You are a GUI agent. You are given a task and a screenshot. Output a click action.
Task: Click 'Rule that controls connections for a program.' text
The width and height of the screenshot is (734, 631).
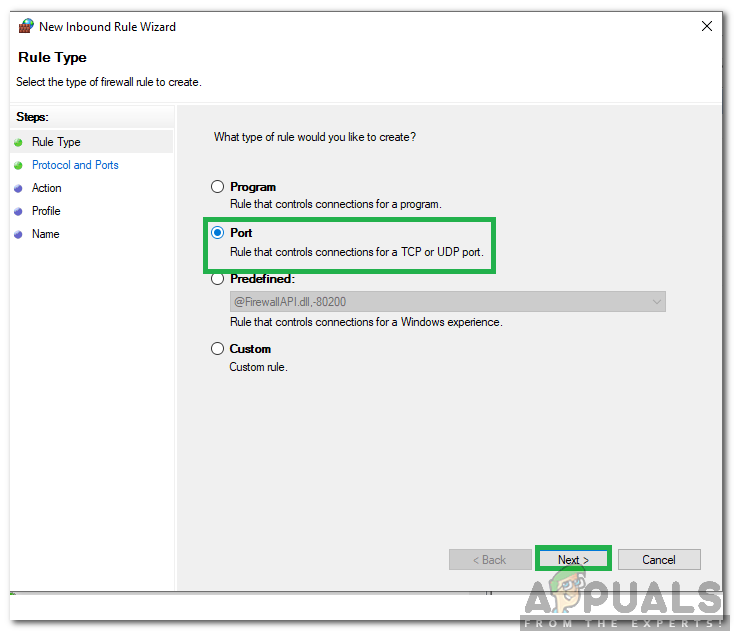tap(336, 204)
